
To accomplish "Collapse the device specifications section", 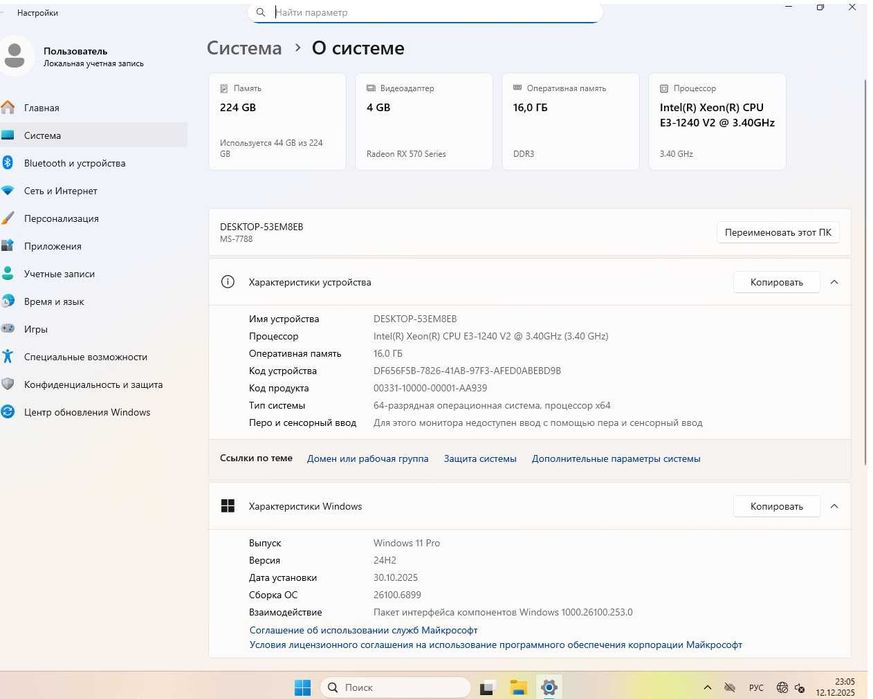I will pos(834,282).
